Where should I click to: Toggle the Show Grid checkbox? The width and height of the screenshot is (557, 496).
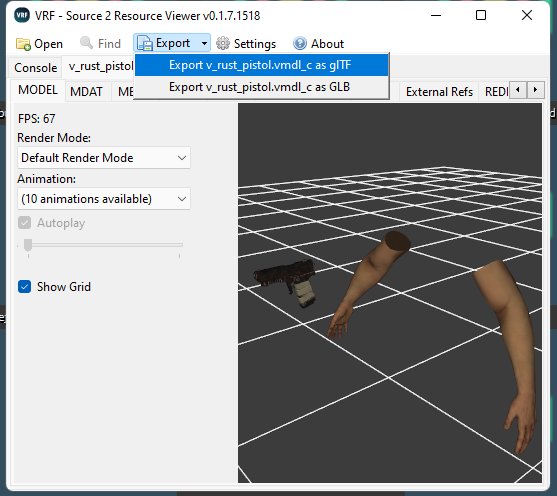click(x=25, y=287)
